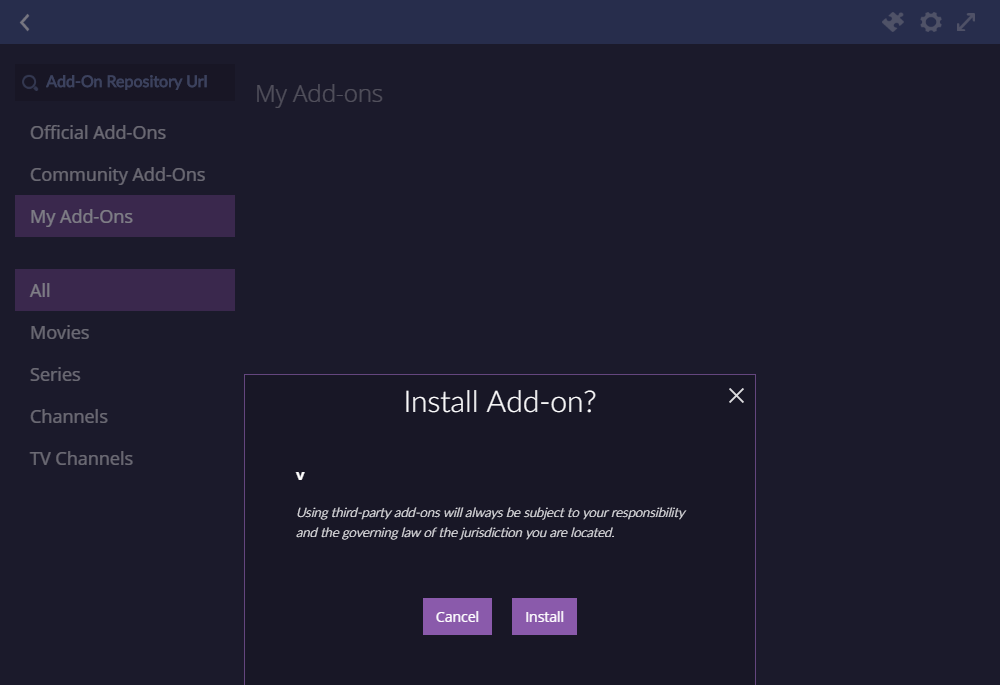Click the 'My Add-ons' page heading

[319, 94]
